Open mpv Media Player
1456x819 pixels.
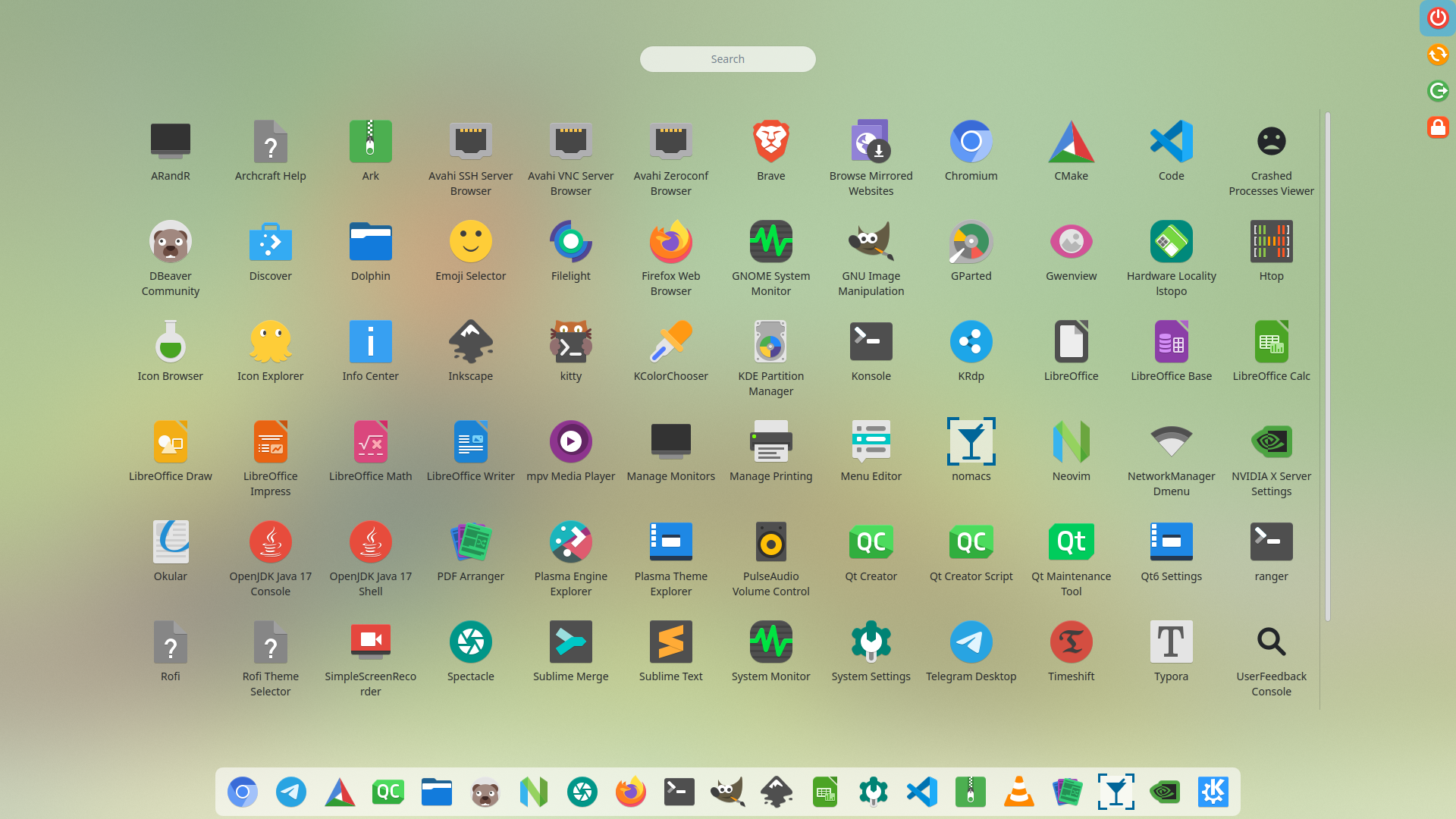(x=570, y=452)
